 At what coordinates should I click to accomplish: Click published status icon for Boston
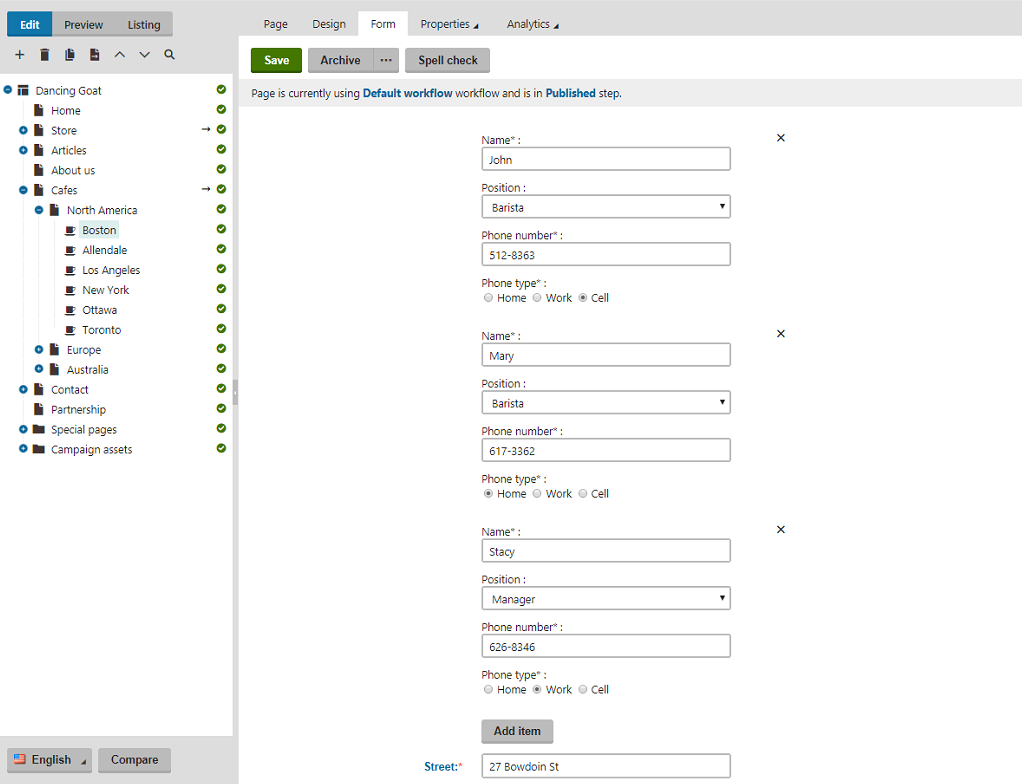(222, 229)
